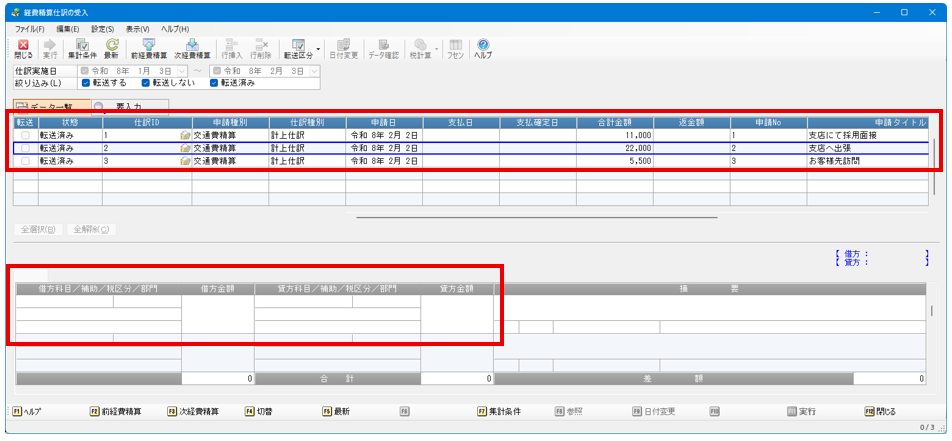Click the 閉じる toolbar icon
The height and width of the screenshot is (441, 952).
pyautogui.click(x=24, y=49)
